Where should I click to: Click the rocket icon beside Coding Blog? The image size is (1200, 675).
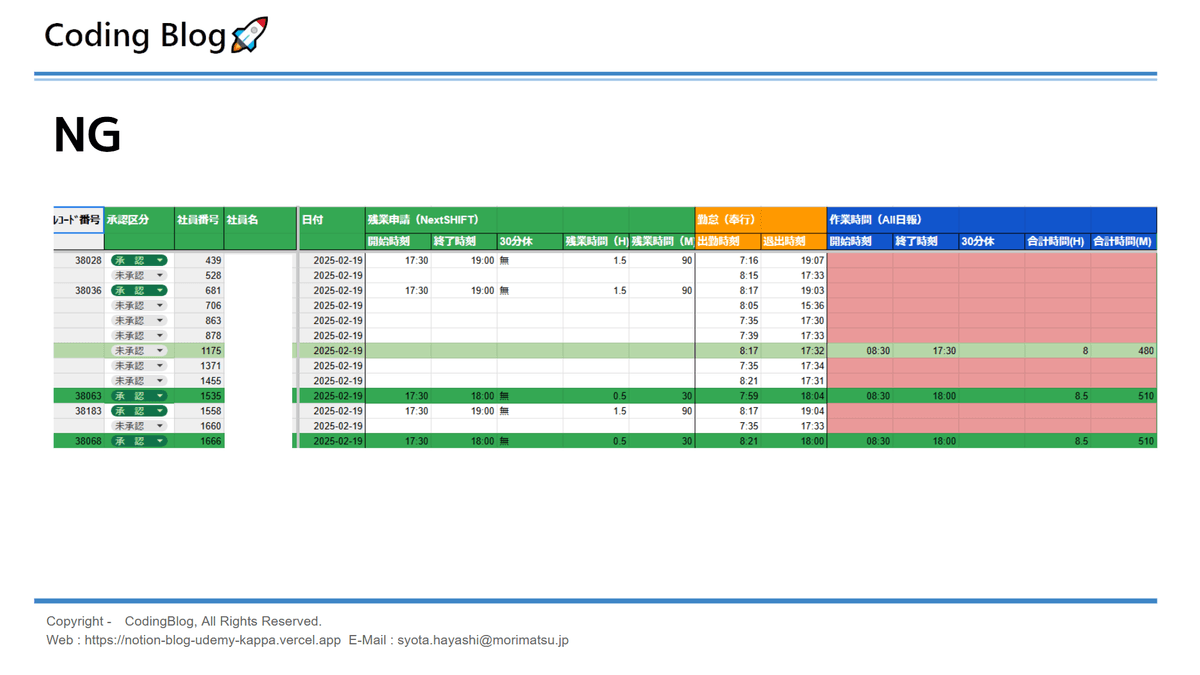[249, 36]
